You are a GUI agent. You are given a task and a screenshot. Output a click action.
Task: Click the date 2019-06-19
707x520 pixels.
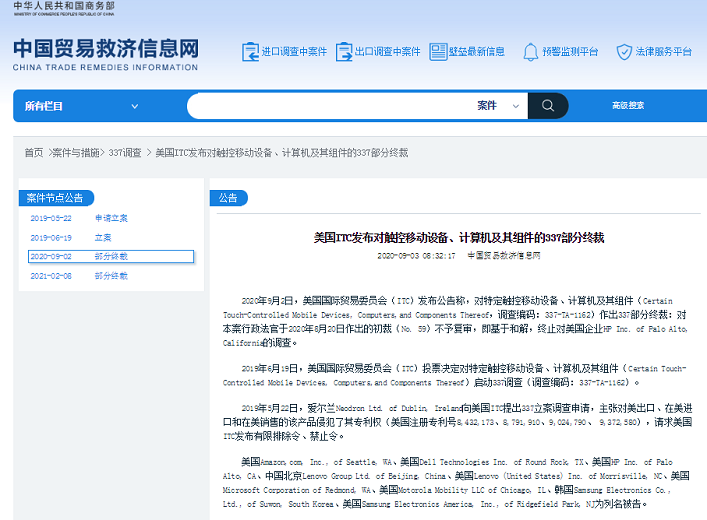(51, 238)
